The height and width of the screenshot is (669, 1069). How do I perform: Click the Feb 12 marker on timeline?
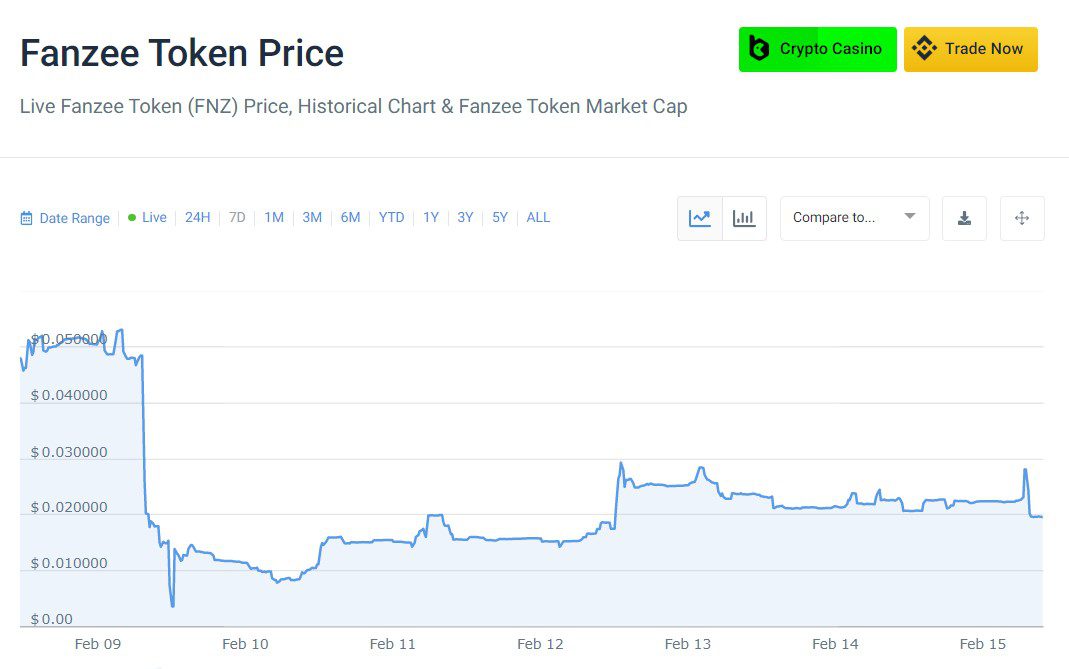[x=541, y=644]
